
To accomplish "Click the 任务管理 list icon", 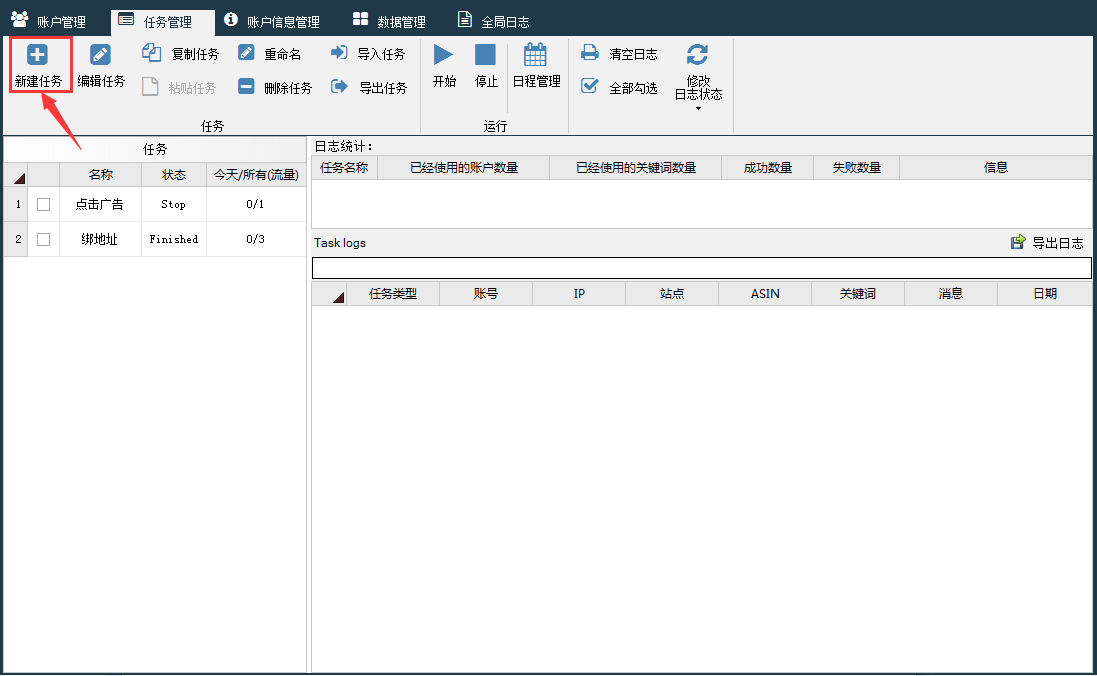I will click(x=126, y=19).
